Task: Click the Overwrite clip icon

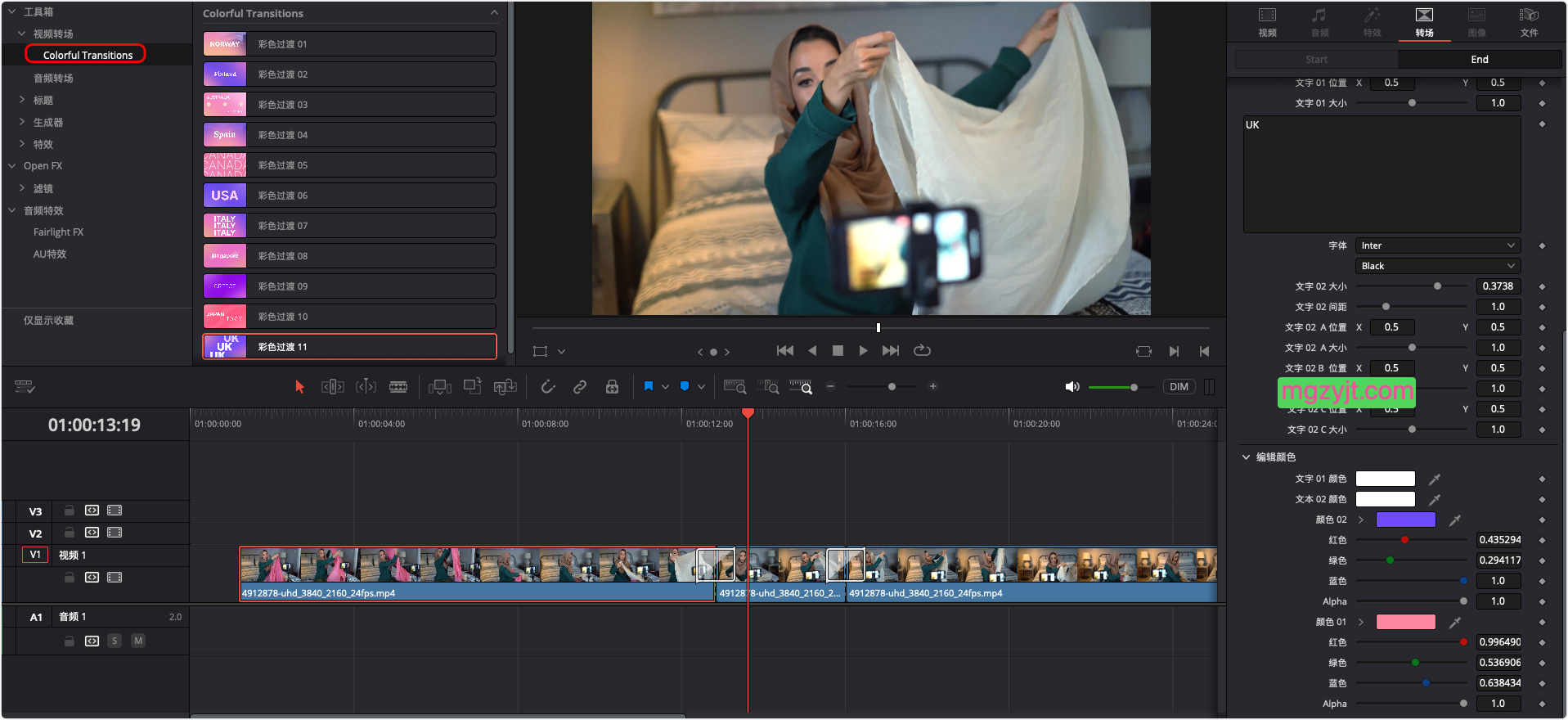Action: 473,386
